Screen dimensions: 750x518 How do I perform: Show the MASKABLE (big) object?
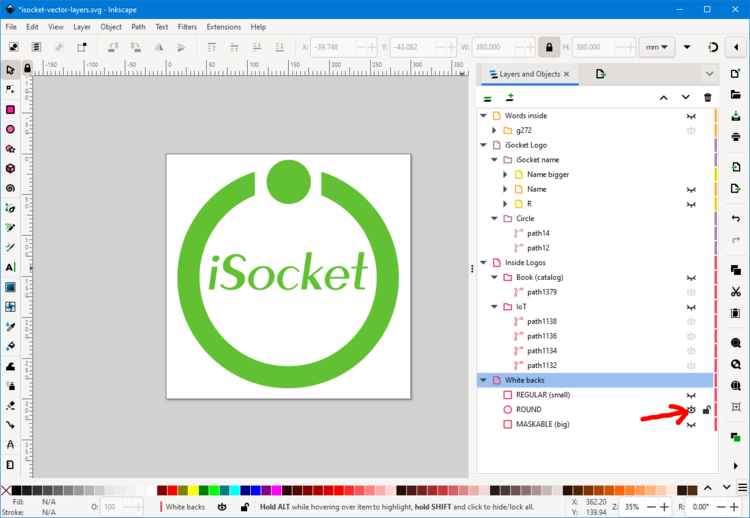coord(691,425)
